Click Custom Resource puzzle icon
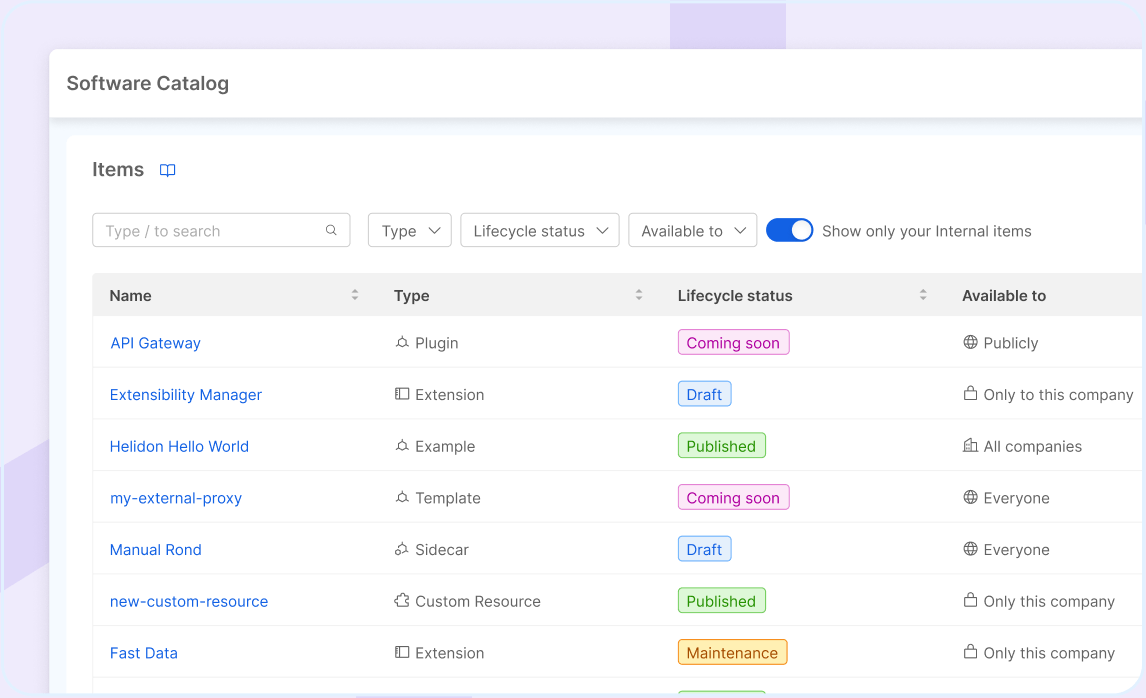This screenshot has height=698, width=1146. click(x=402, y=601)
